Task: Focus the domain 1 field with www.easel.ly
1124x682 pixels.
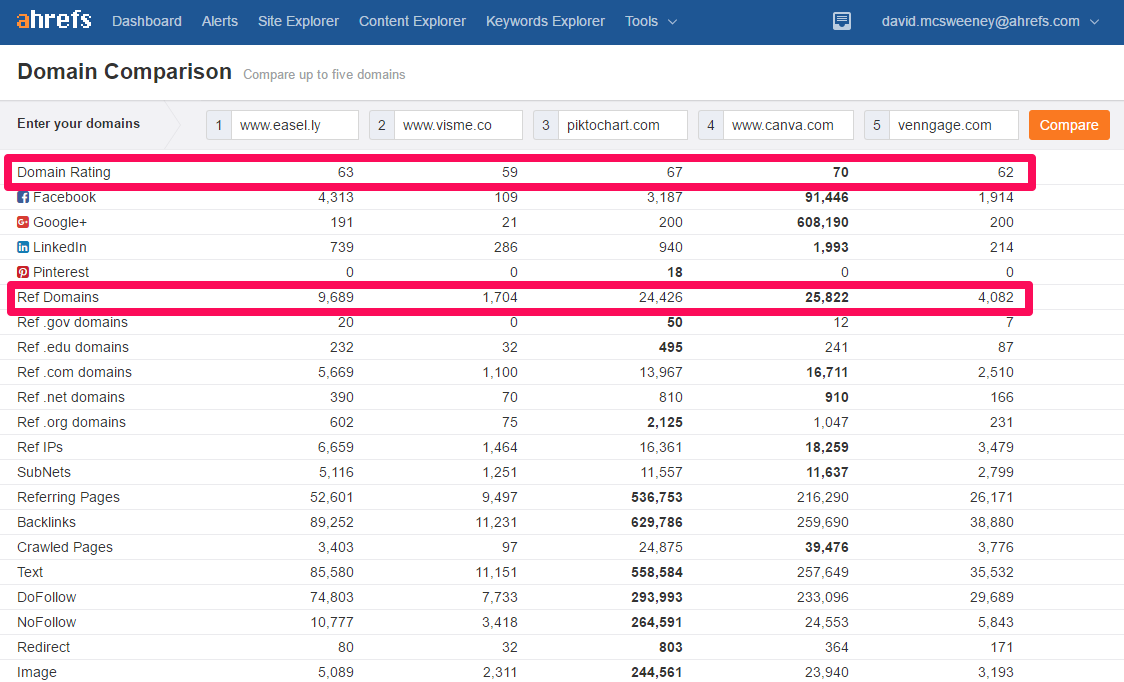Action: [x=295, y=125]
